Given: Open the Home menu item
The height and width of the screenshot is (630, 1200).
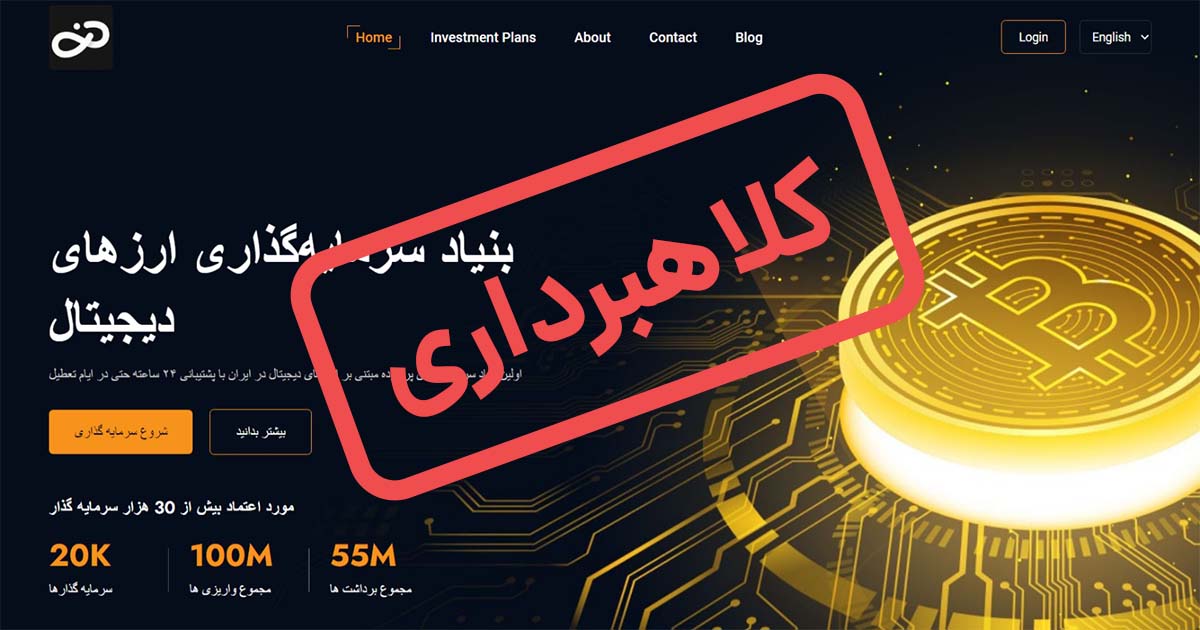Looking at the screenshot, I should 374,37.
